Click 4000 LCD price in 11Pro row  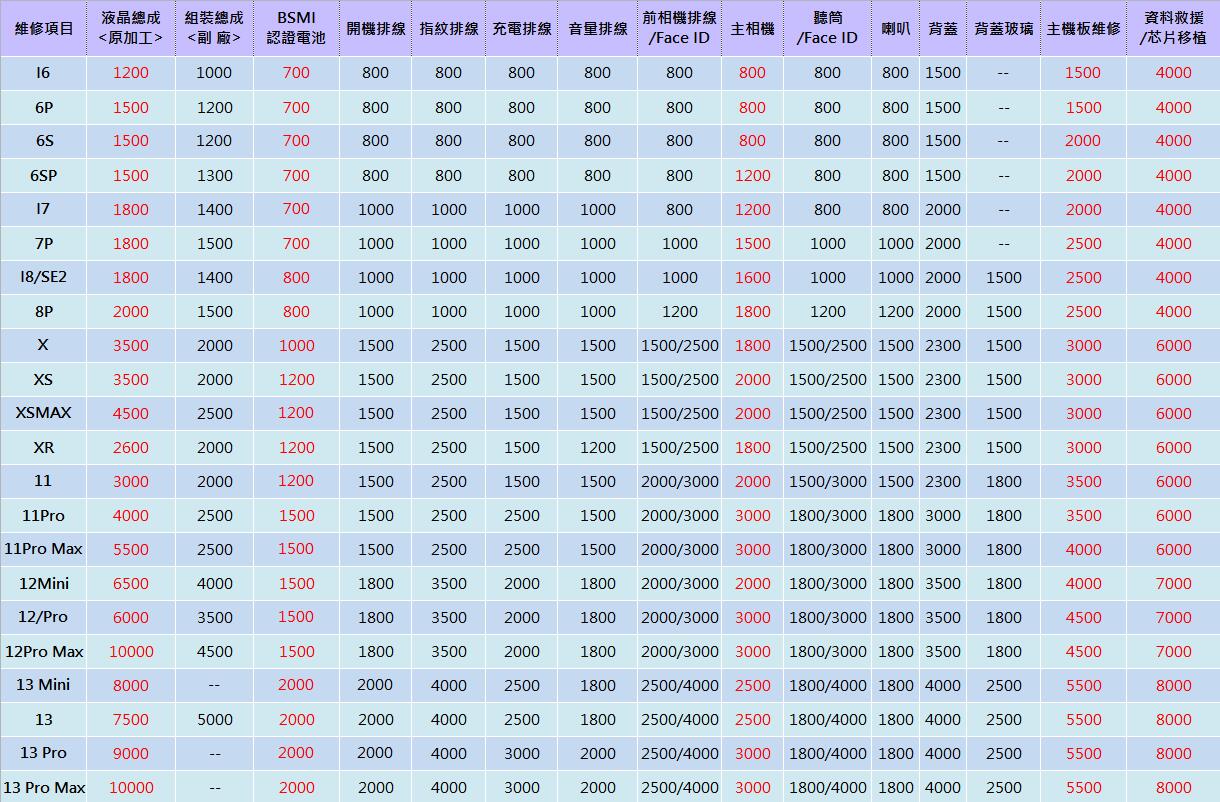coord(131,516)
